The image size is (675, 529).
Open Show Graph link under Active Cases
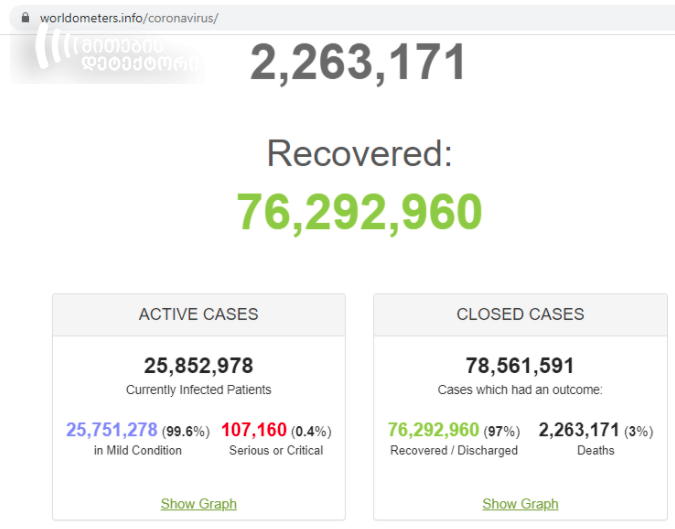coord(198,504)
